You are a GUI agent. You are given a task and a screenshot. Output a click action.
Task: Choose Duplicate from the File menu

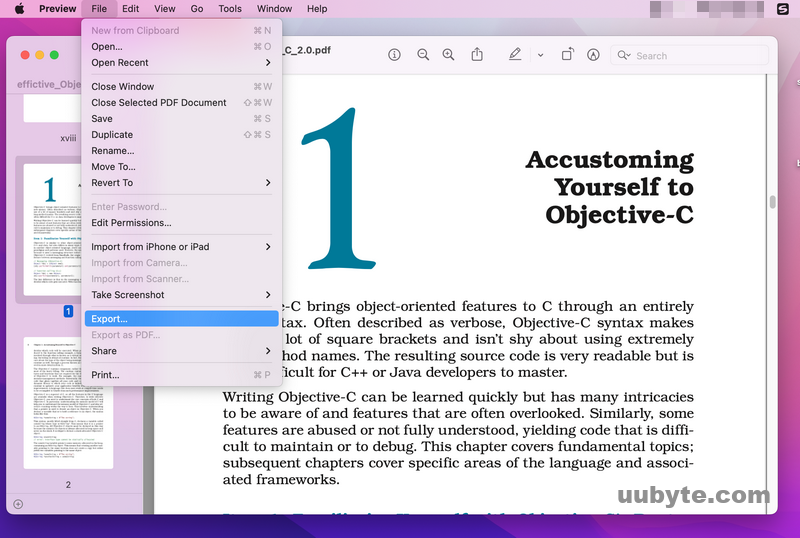pos(181,135)
